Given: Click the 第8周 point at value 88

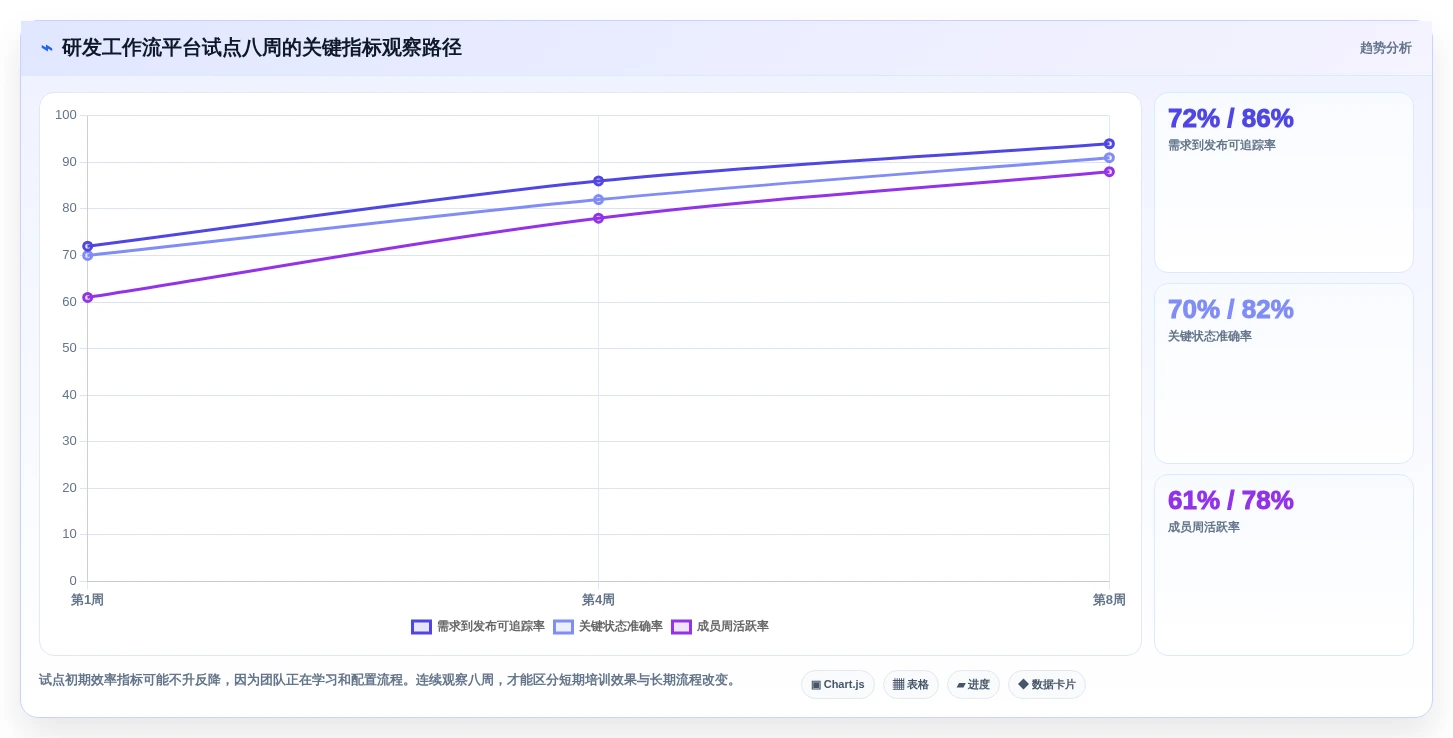Looking at the screenshot, I should click(1109, 172).
